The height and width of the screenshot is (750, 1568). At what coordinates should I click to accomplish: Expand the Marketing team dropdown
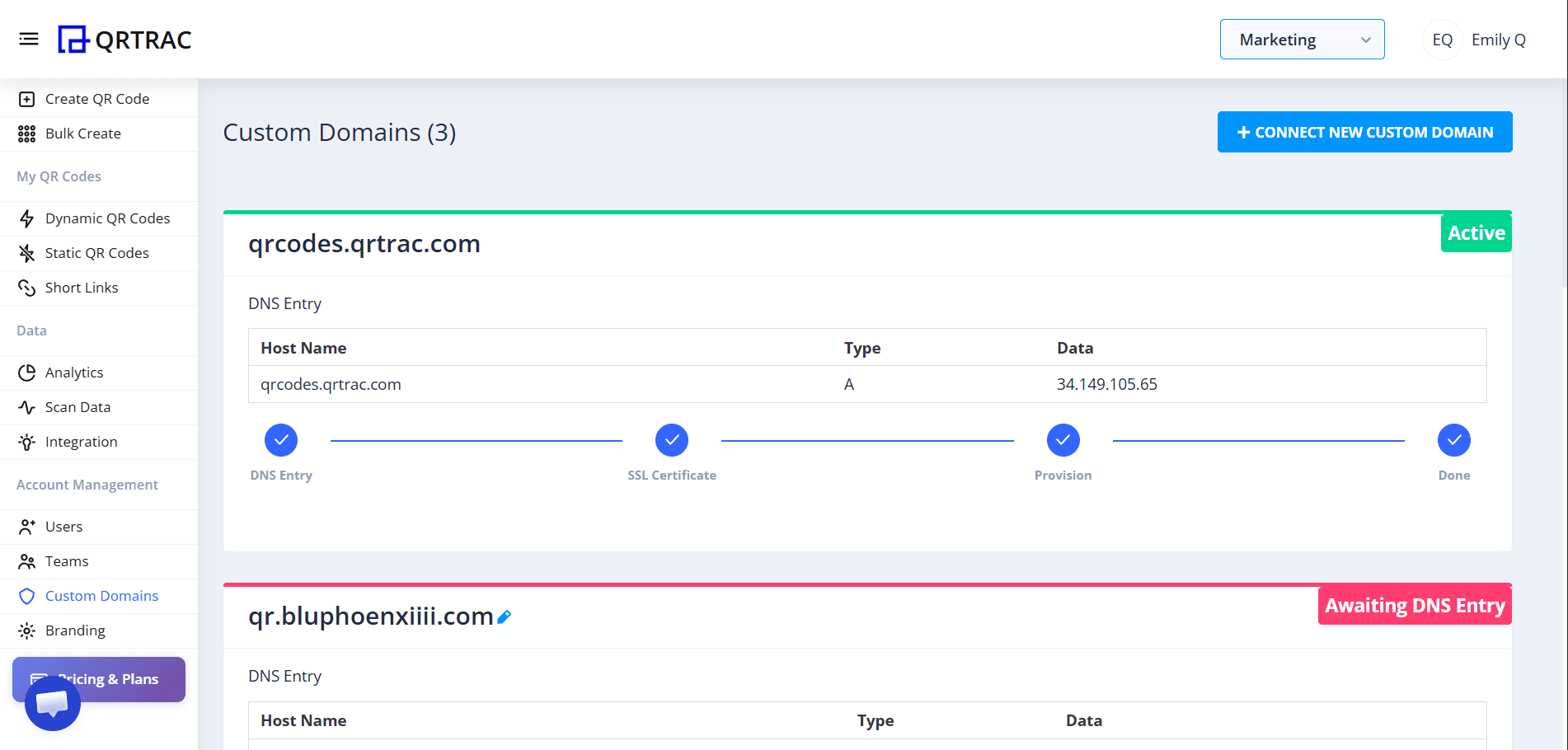coord(1302,40)
